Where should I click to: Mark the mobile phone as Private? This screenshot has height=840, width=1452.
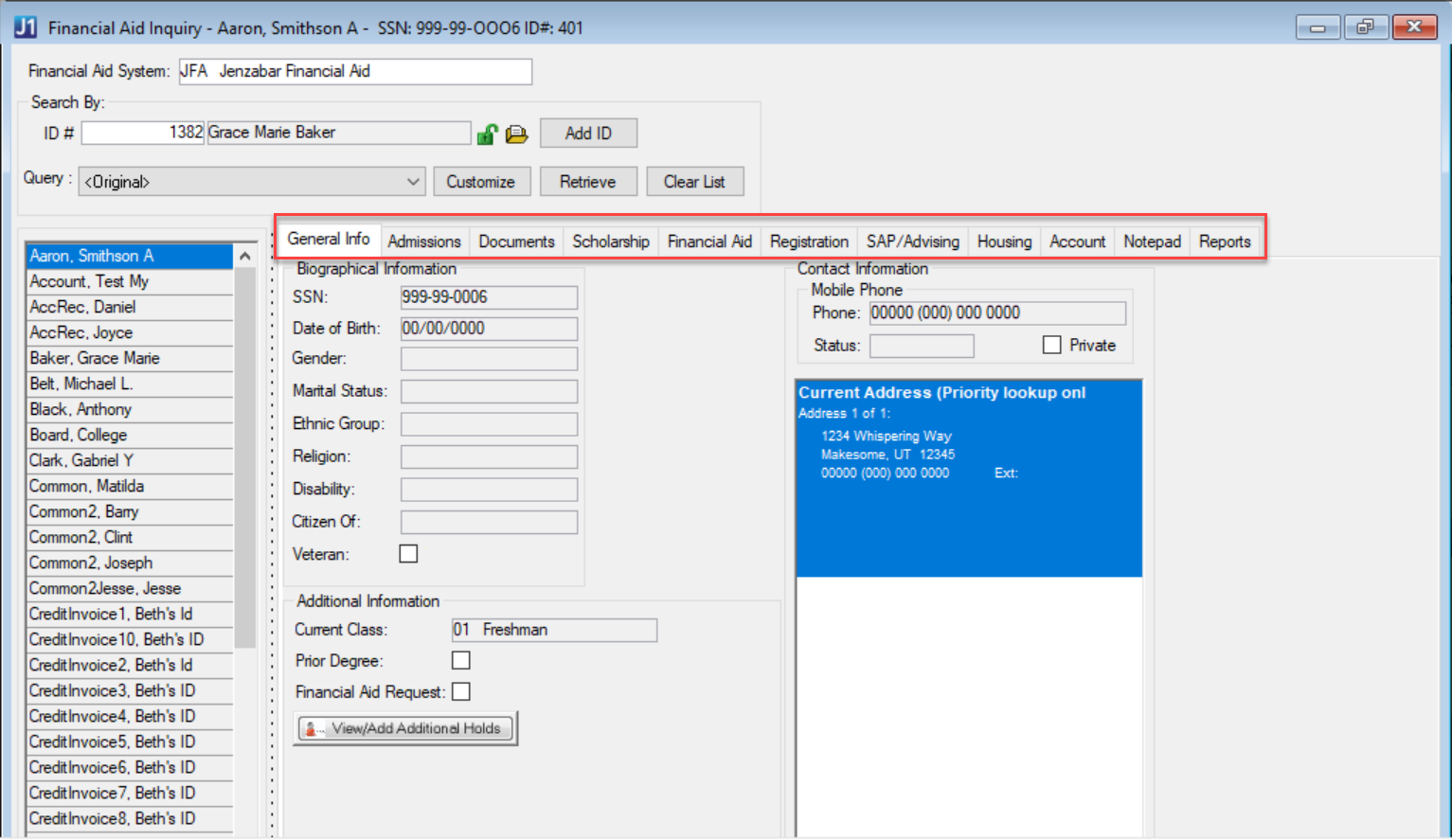coord(1051,346)
